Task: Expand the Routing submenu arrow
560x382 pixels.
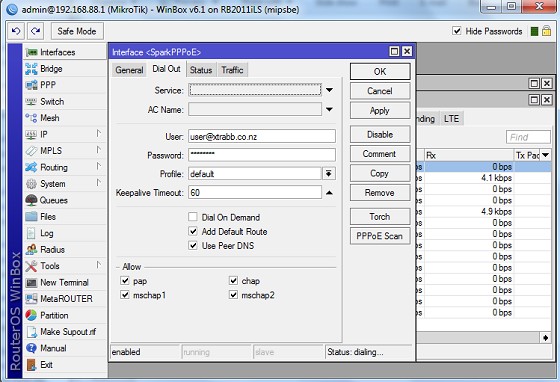Action: point(99,166)
